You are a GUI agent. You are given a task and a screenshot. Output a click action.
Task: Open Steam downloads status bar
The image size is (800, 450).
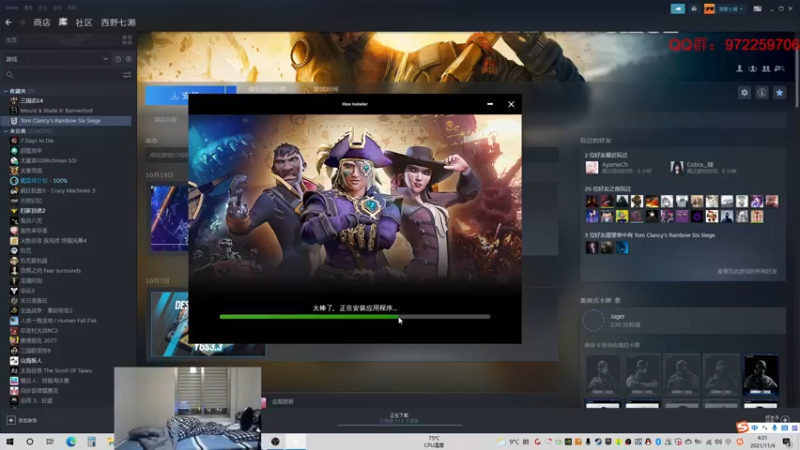(x=399, y=418)
